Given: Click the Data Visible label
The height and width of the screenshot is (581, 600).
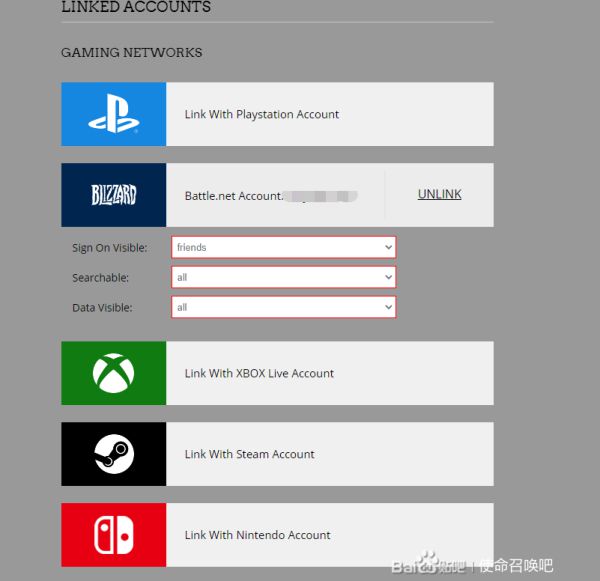Looking at the screenshot, I should [x=102, y=307].
